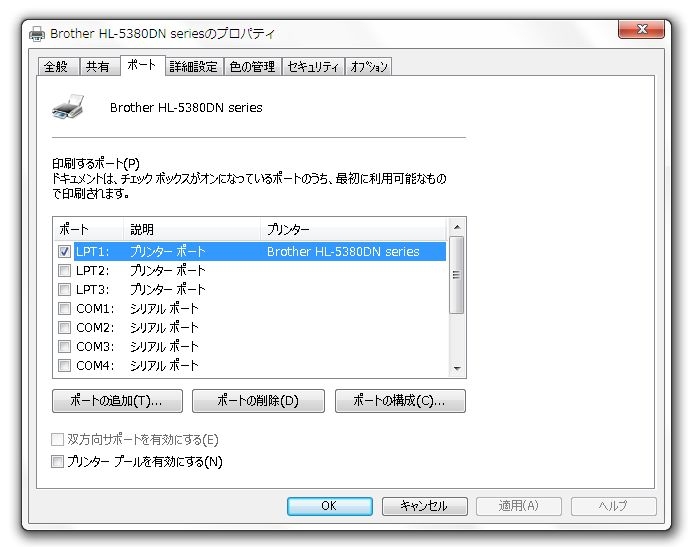
Task: Check the LPT3: port checkbox
Action: tap(64, 290)
